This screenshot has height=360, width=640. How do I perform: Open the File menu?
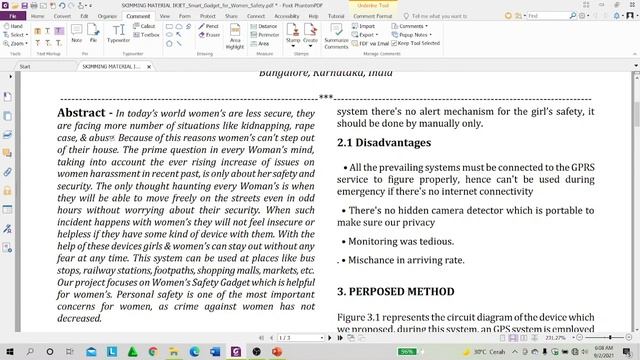(13, 16)
